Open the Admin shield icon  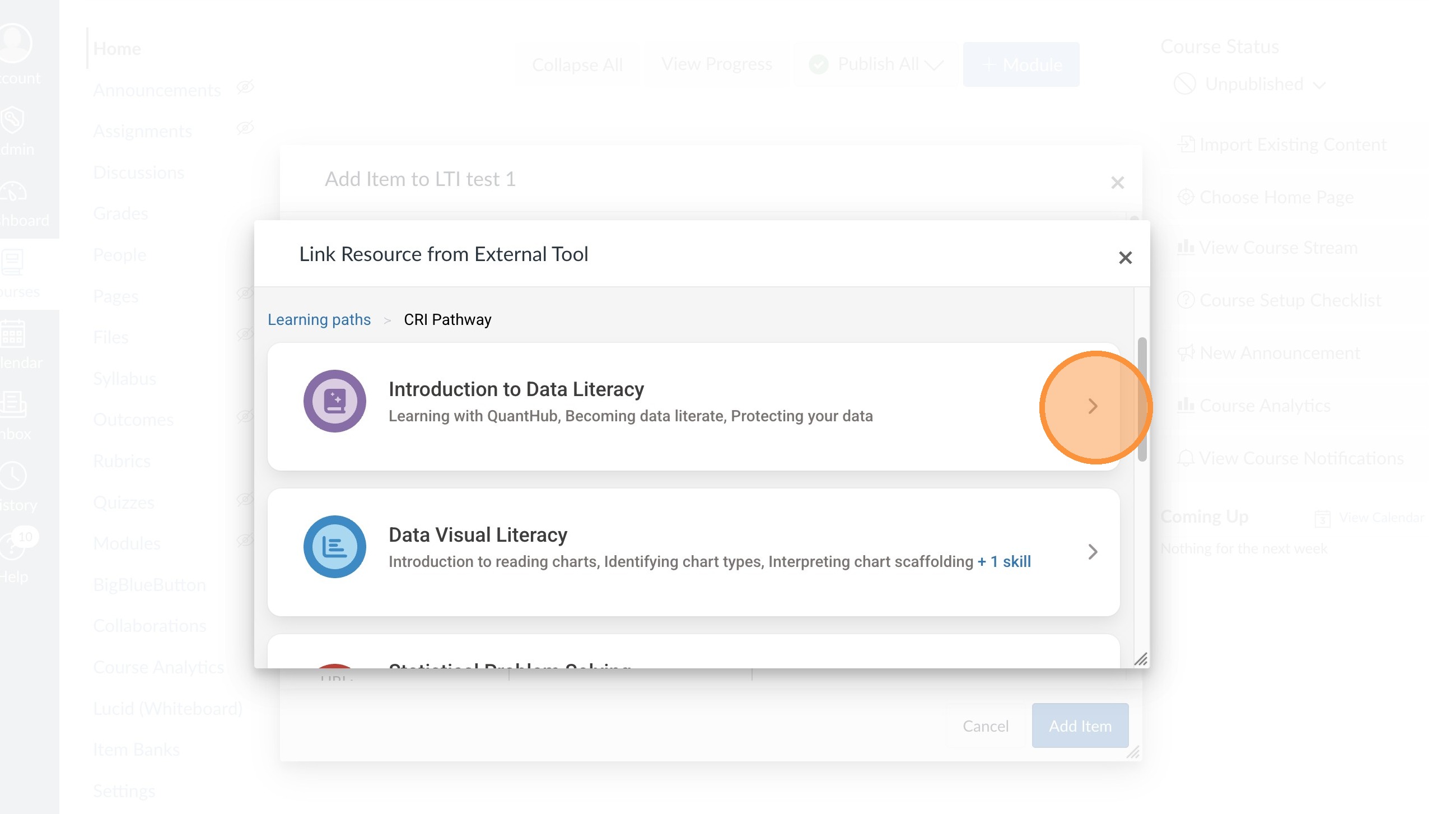(12, 120)
